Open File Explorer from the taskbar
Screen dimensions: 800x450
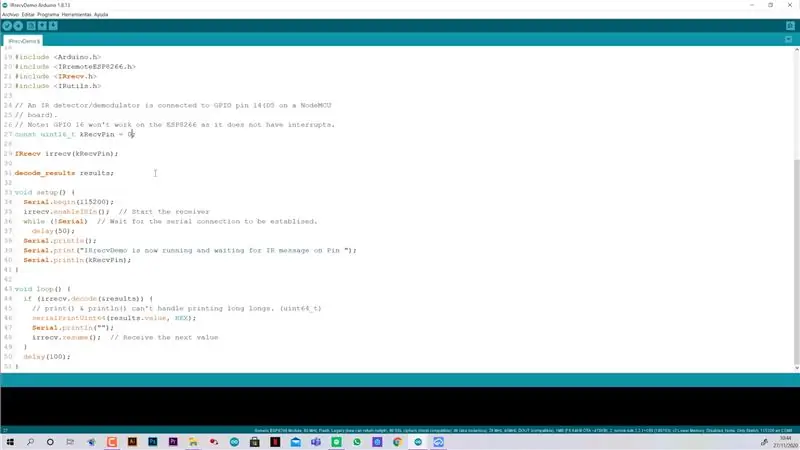193,442
